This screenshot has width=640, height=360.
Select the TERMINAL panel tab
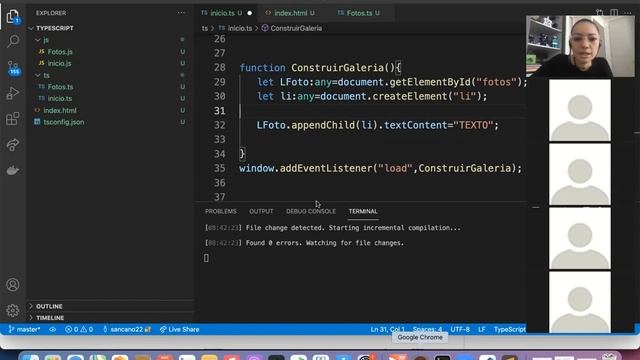point(363,211)
